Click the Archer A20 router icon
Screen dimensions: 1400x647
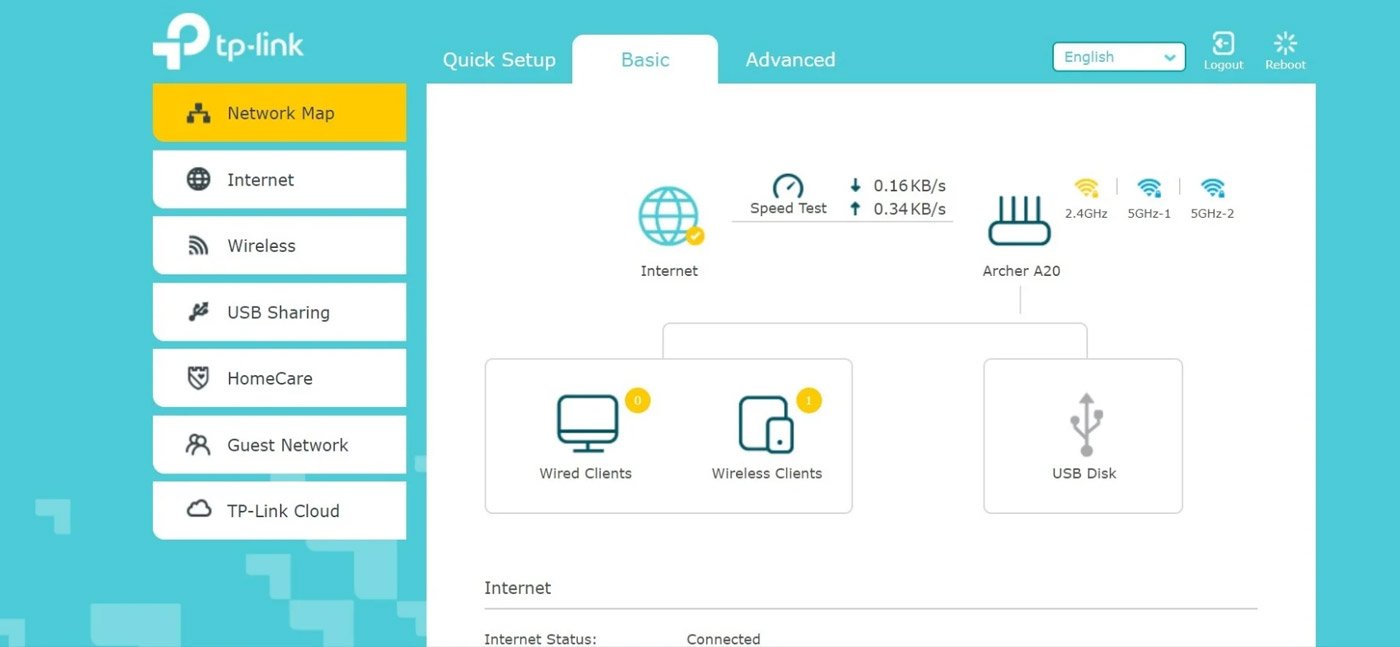[1020, 221]
